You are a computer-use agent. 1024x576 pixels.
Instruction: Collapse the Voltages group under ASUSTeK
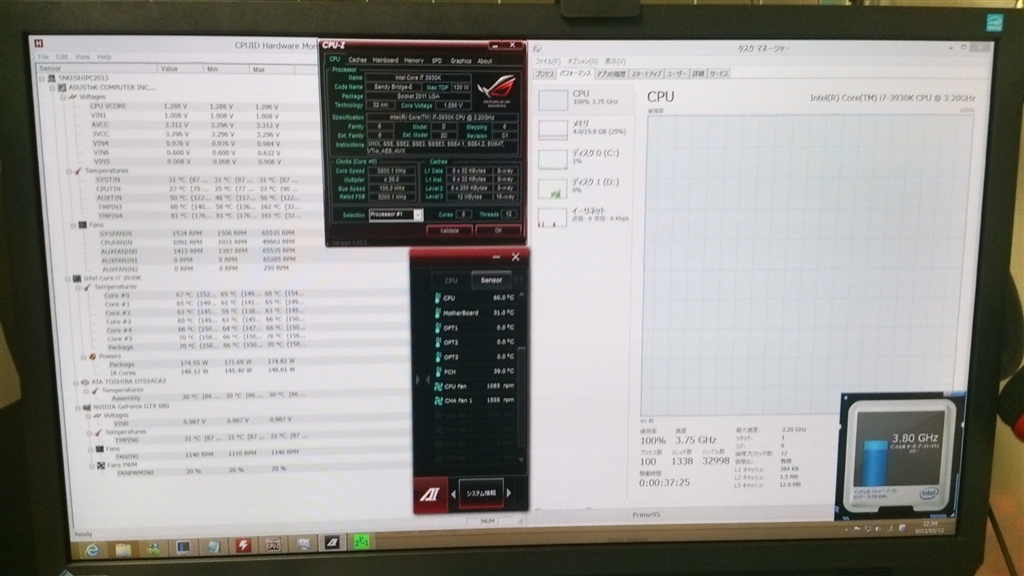click(x=63, y=97)
